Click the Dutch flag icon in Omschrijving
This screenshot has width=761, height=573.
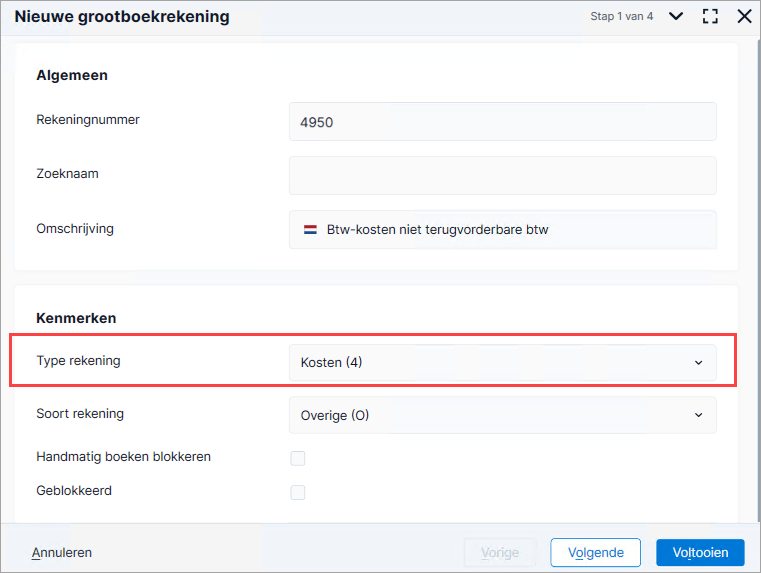tap(310, 229)
